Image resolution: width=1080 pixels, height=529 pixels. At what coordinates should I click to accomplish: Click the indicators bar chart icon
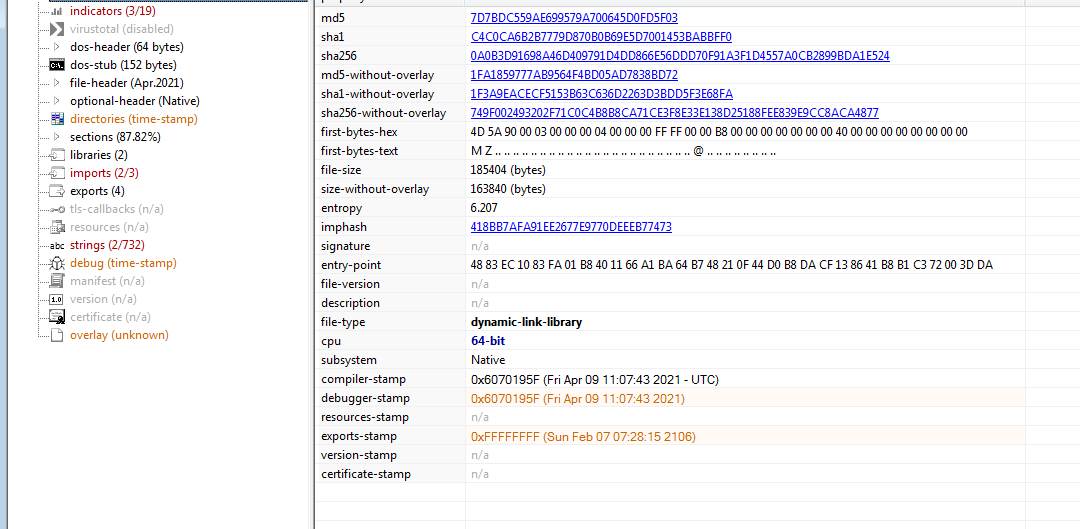pyautogui.click(x=57, y=11)
